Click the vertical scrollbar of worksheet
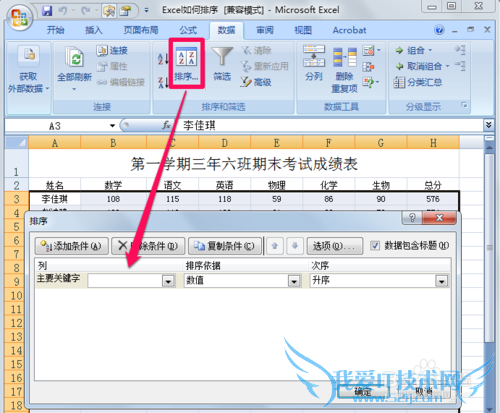 (489, 247)
